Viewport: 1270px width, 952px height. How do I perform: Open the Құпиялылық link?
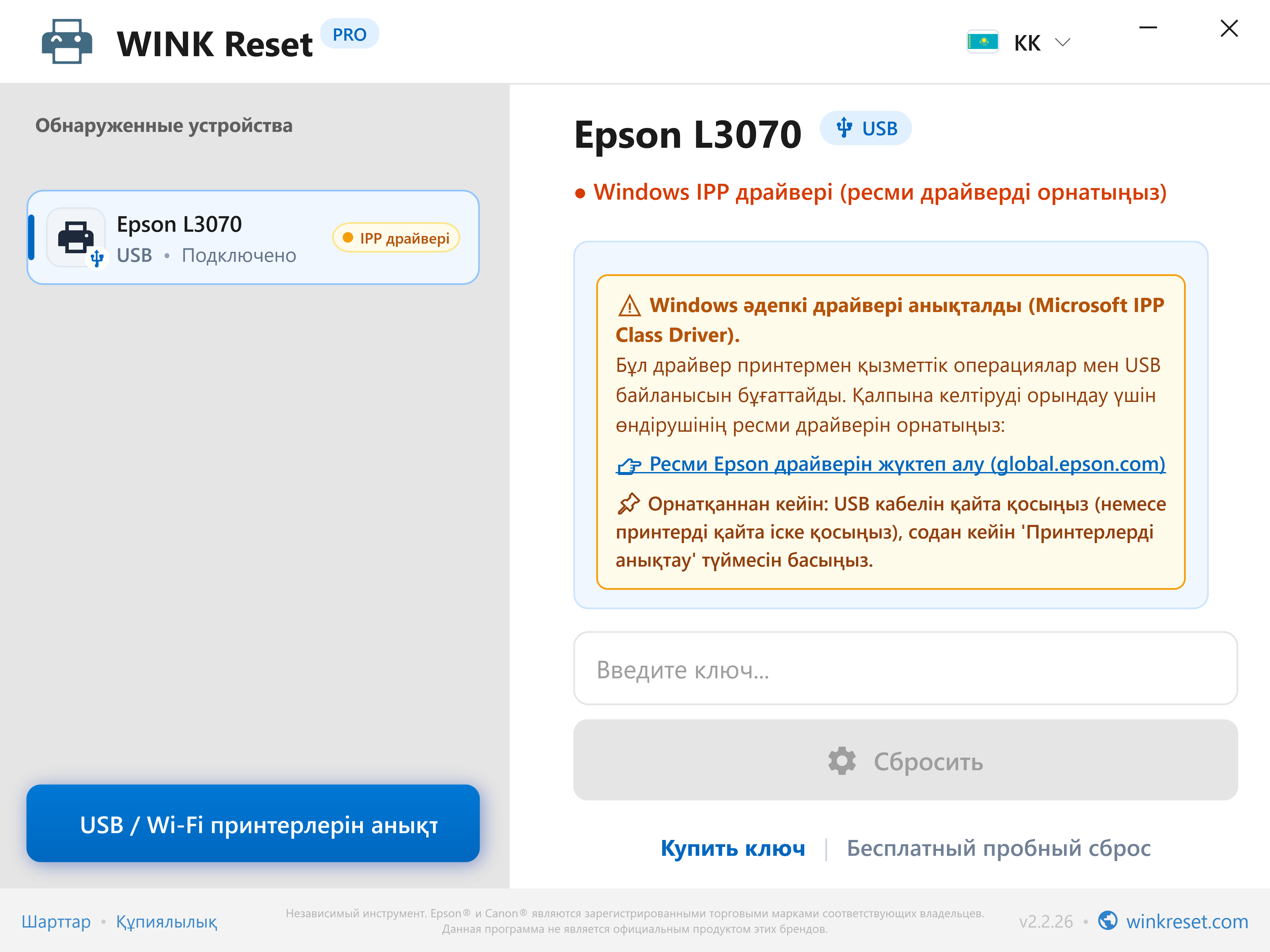click(166, 922)
